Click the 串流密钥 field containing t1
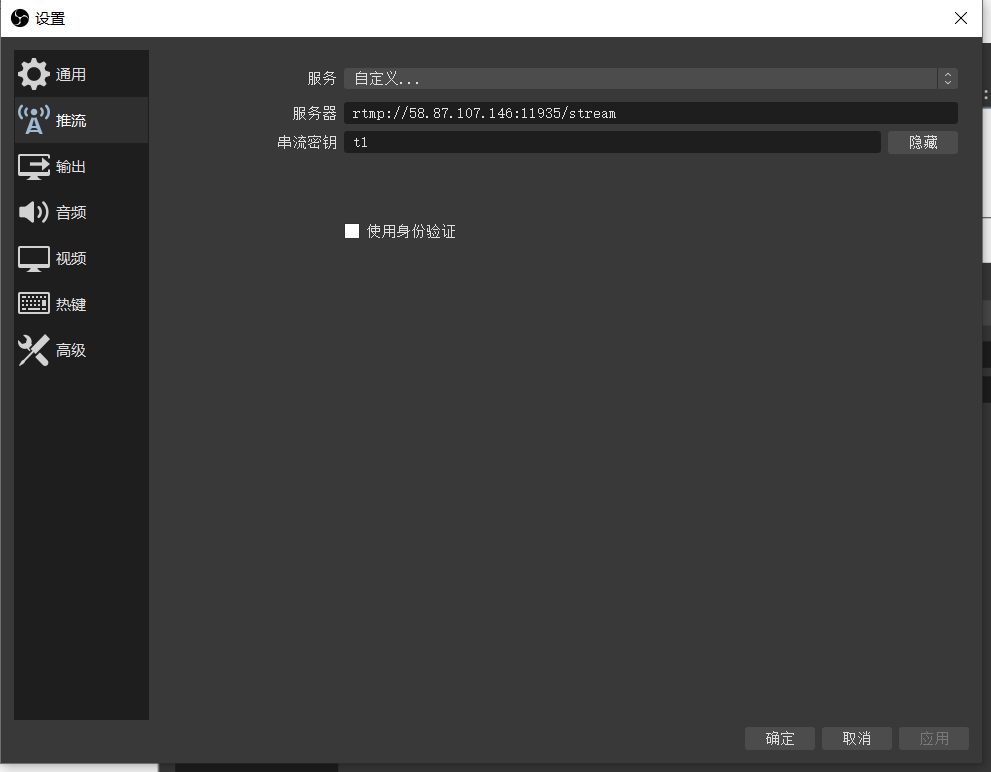Image resolution: width=991 pixels, height=772 pixels. click(612, 142)
